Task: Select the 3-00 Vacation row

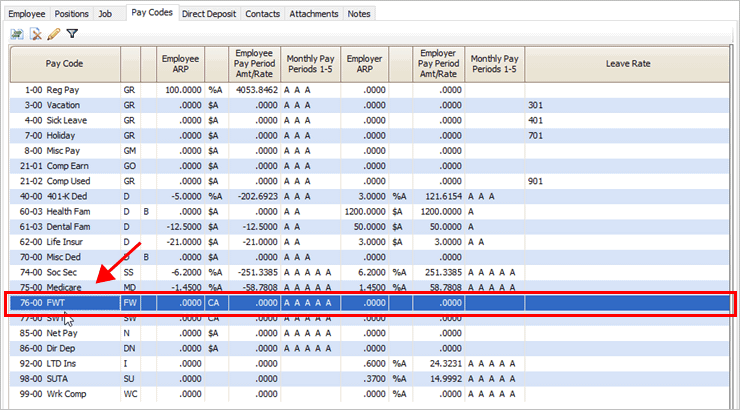Action: click(65, 105)
